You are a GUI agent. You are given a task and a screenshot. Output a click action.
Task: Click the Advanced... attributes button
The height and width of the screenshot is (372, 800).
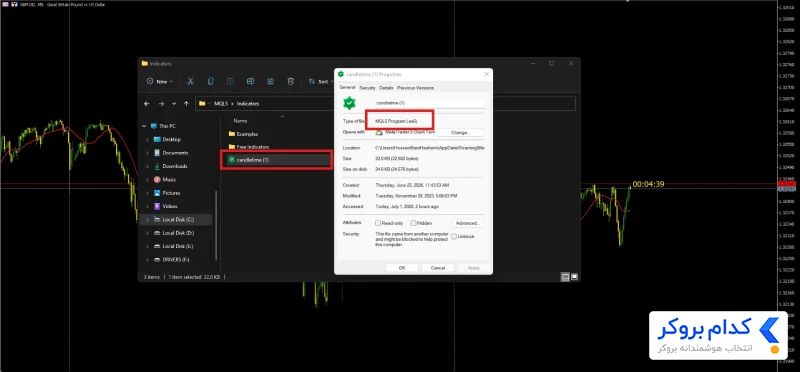[468, 223]
